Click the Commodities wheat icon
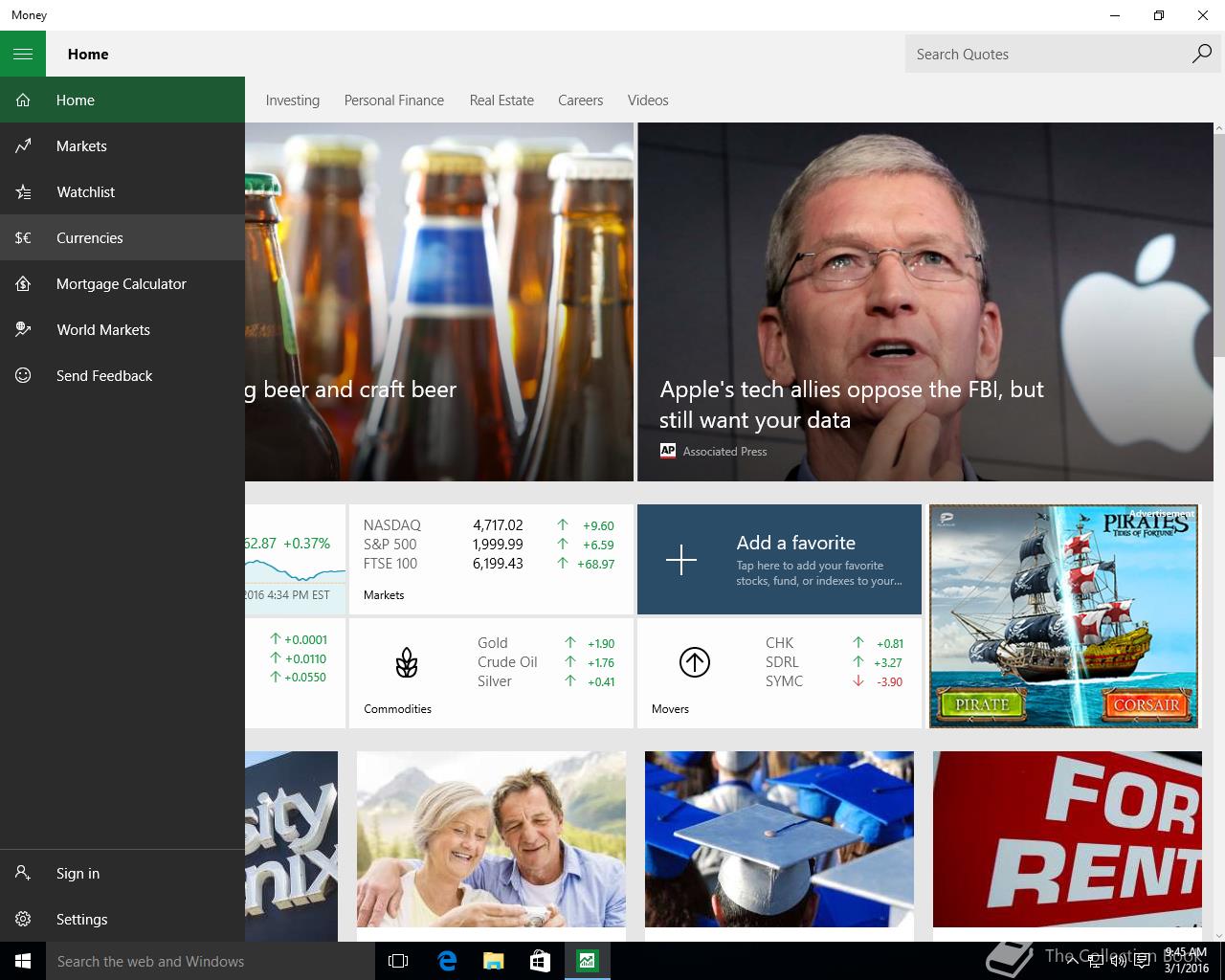This screenshot has width=1225, height=980. click(x=407, y=662)
